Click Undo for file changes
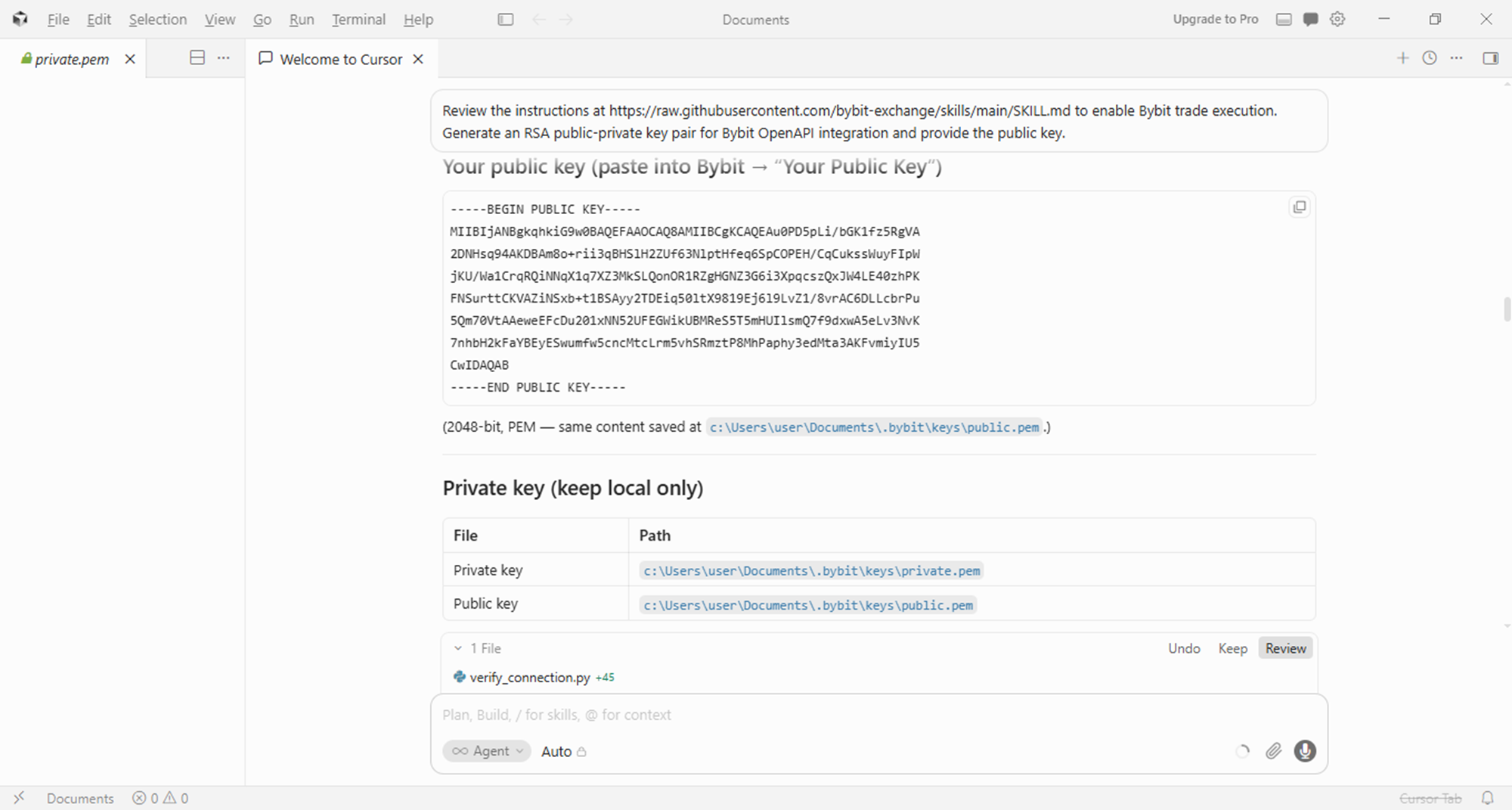This screenshot has width=1512, height=810. click(x=1184, y=648)
